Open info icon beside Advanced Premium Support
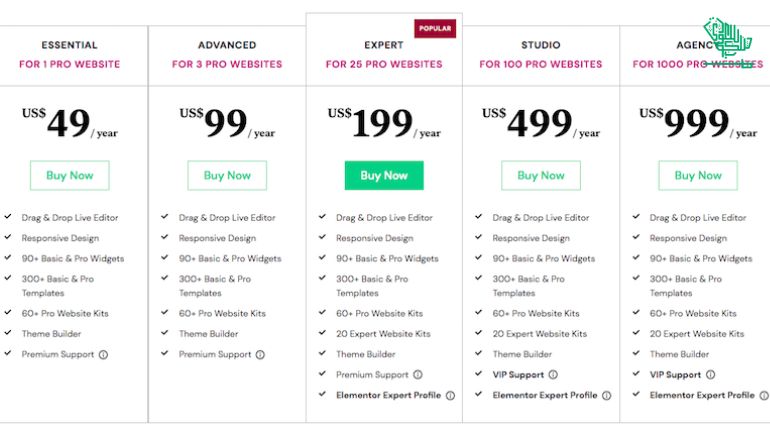The width and height of the screenshot is (770, 432). [260, 354]
